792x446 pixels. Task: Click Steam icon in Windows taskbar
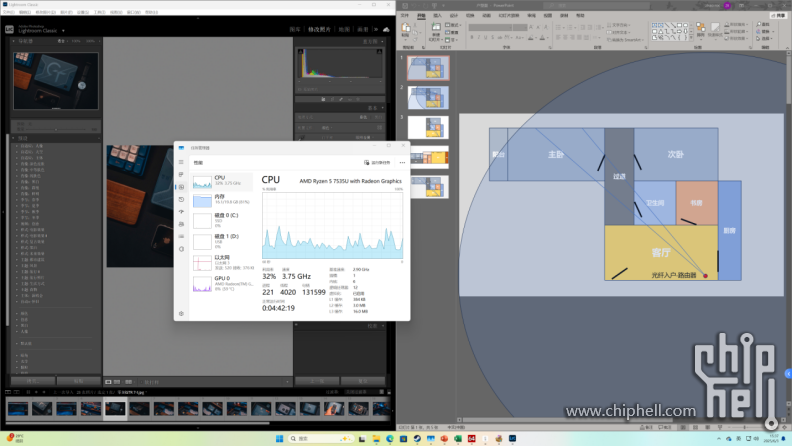coord(417,438)
